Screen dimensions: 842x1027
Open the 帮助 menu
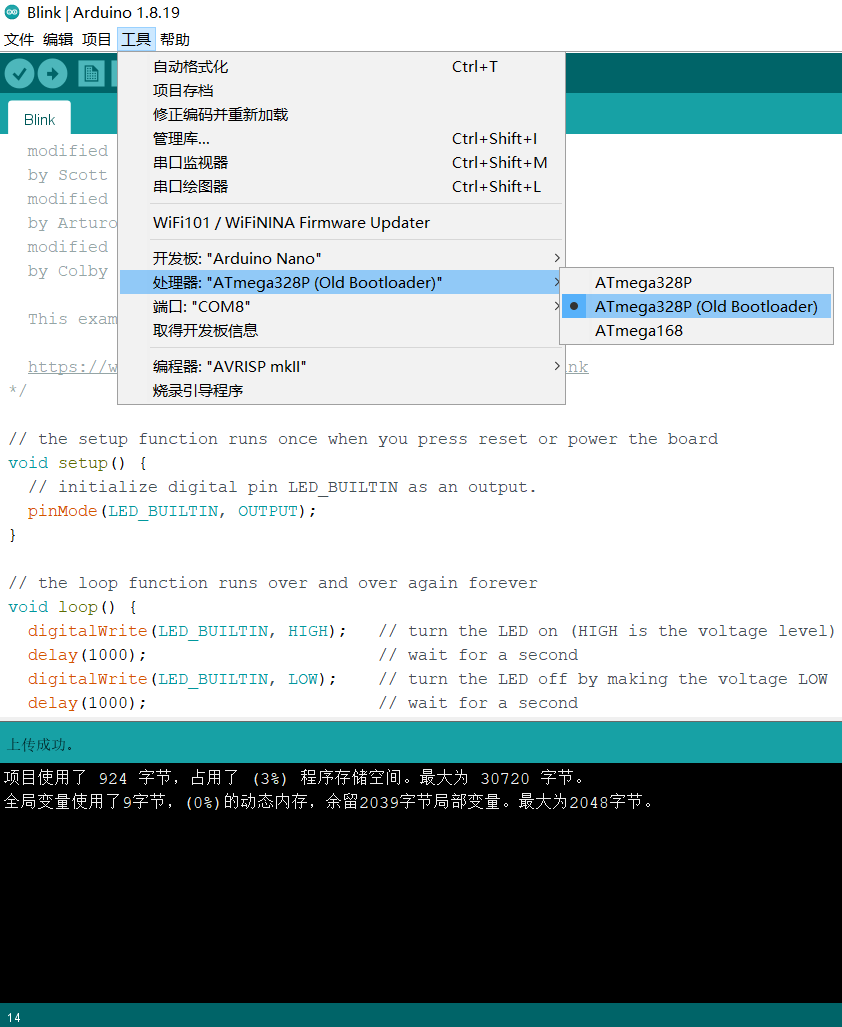(x=175, y=40)
